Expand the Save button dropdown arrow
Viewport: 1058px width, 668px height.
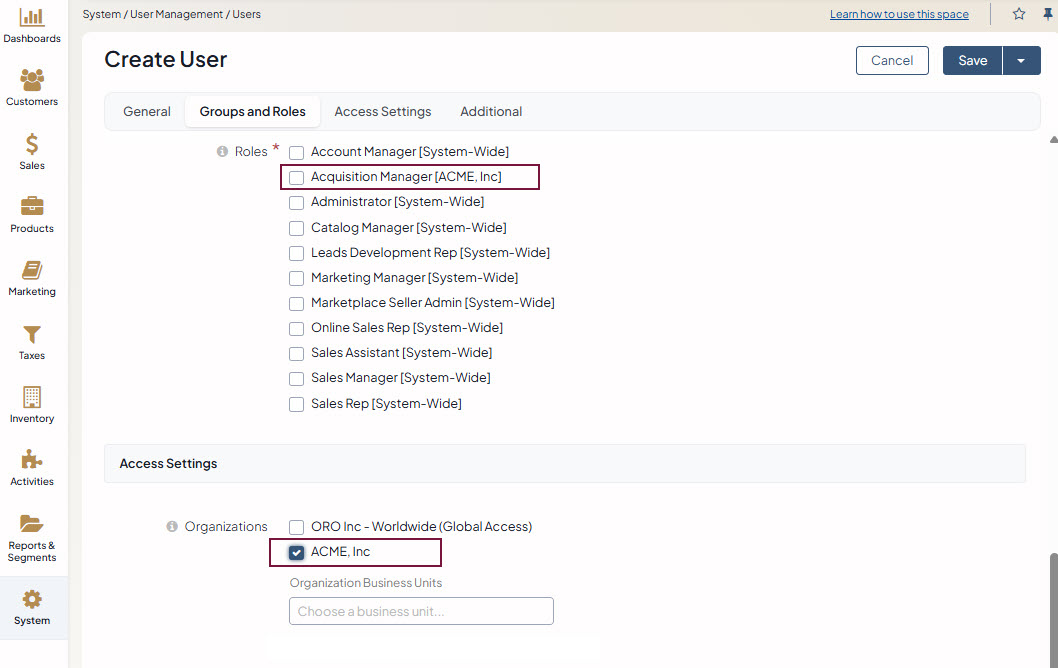pyautogui.click(x=1021, y=61)
